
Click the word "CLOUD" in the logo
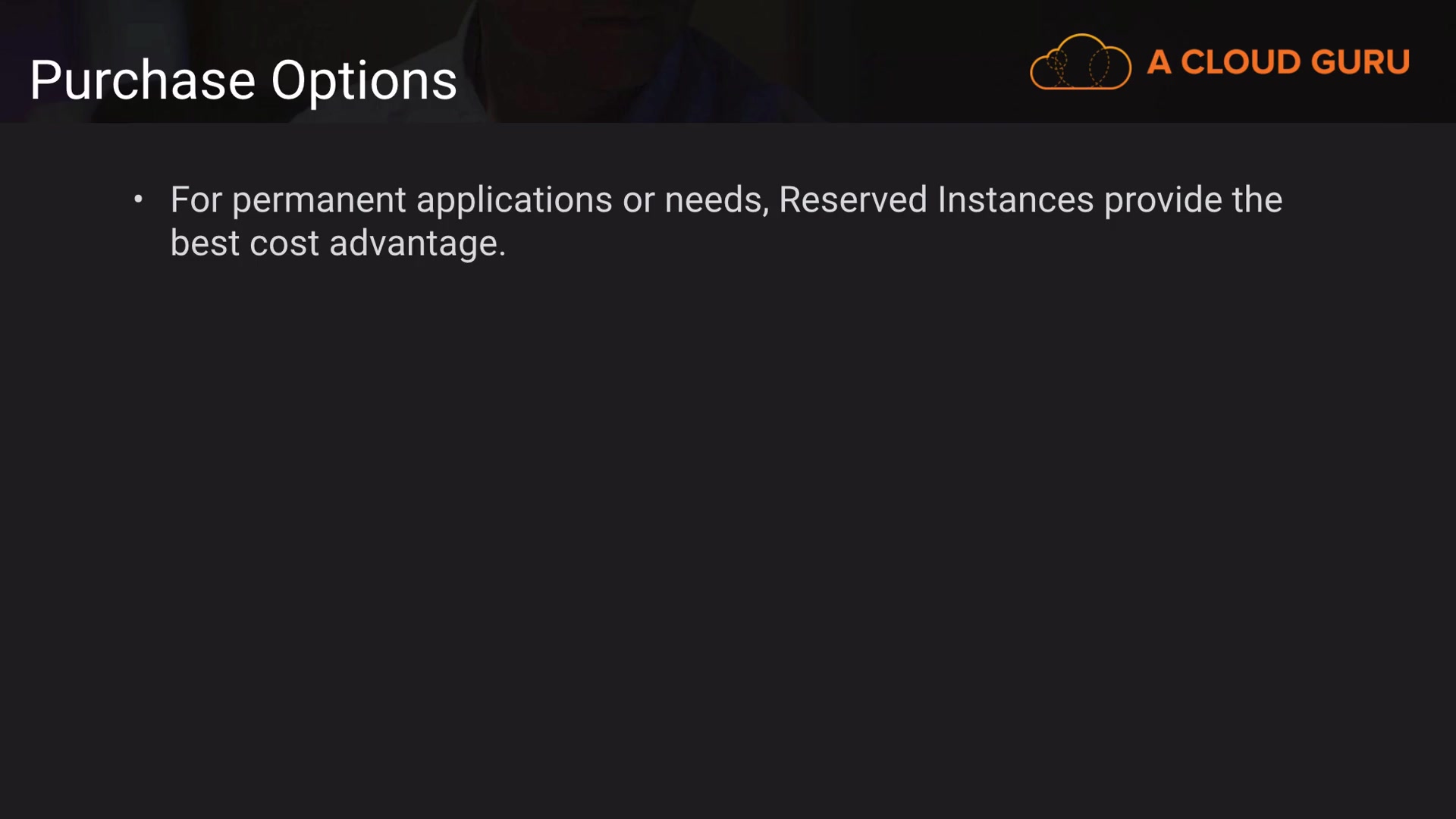[x=1241, y=62]
